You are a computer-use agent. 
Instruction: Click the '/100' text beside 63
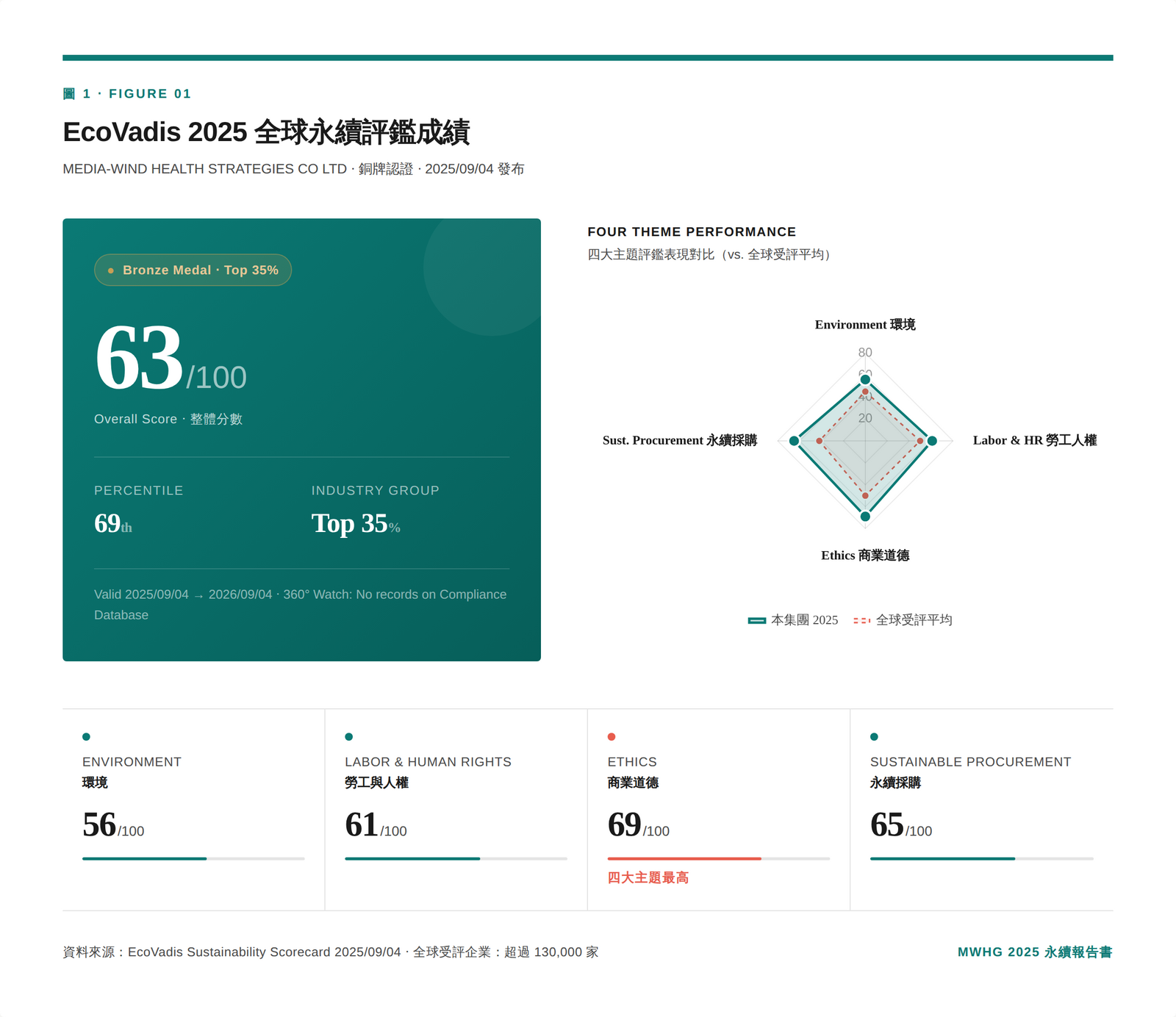coord(216,378)
